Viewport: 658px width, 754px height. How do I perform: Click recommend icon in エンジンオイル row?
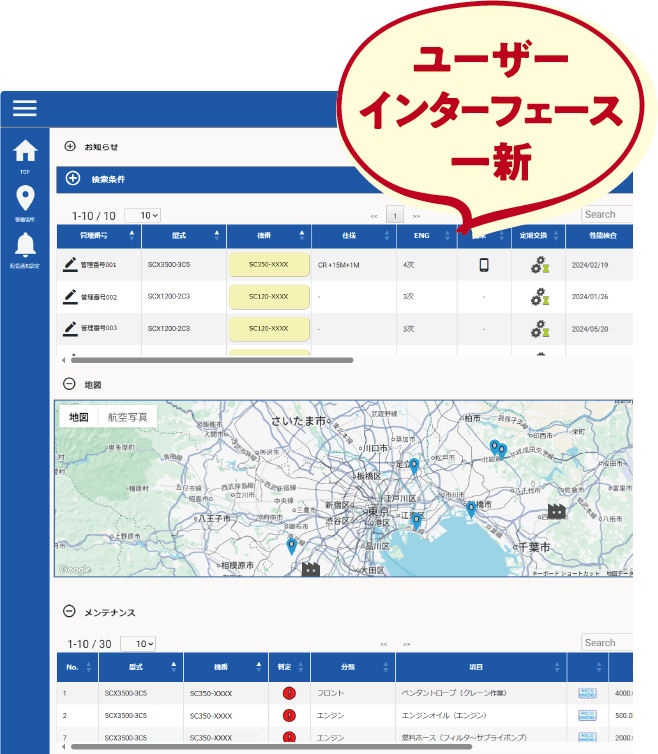pos(587,716)
